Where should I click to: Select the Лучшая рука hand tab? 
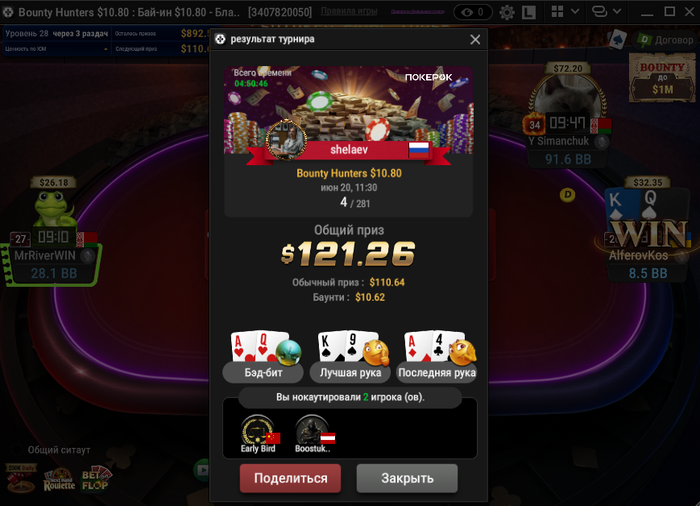350,372
